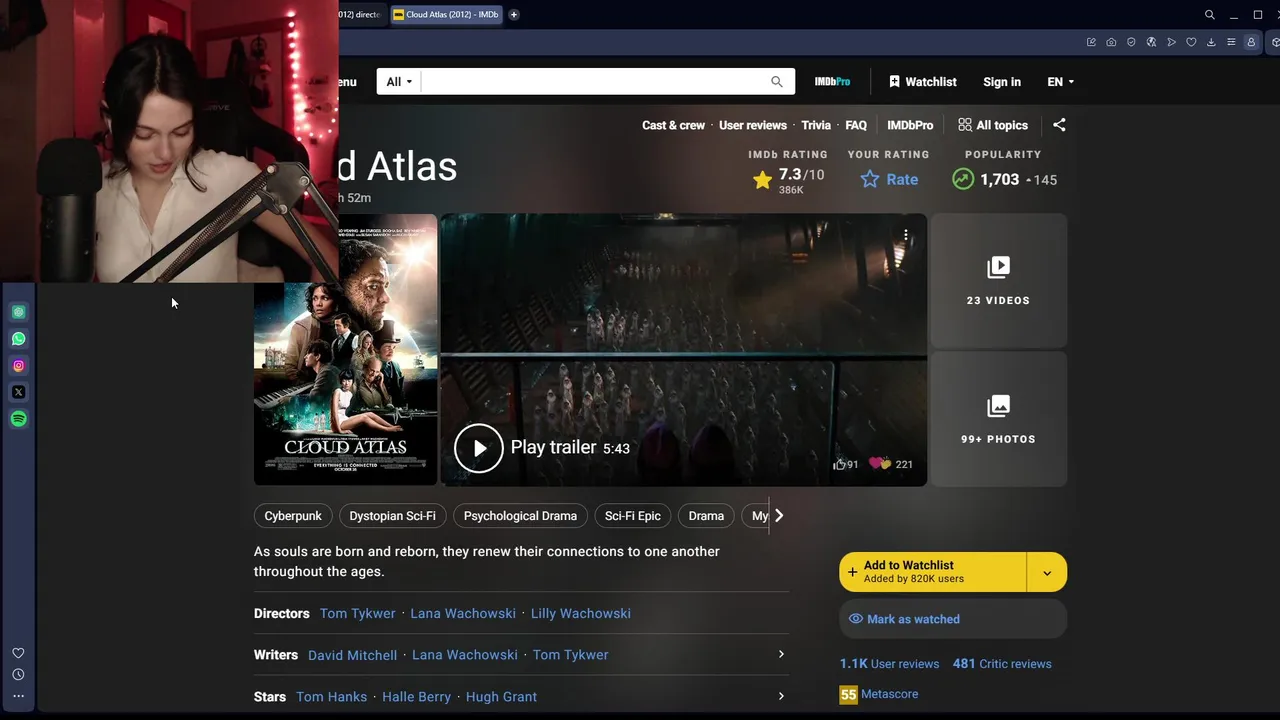Image resolution: width=1280 pixels, height=720 pixels.
Task: Click the Watchlist header button
Action: (x=923, y=82)
